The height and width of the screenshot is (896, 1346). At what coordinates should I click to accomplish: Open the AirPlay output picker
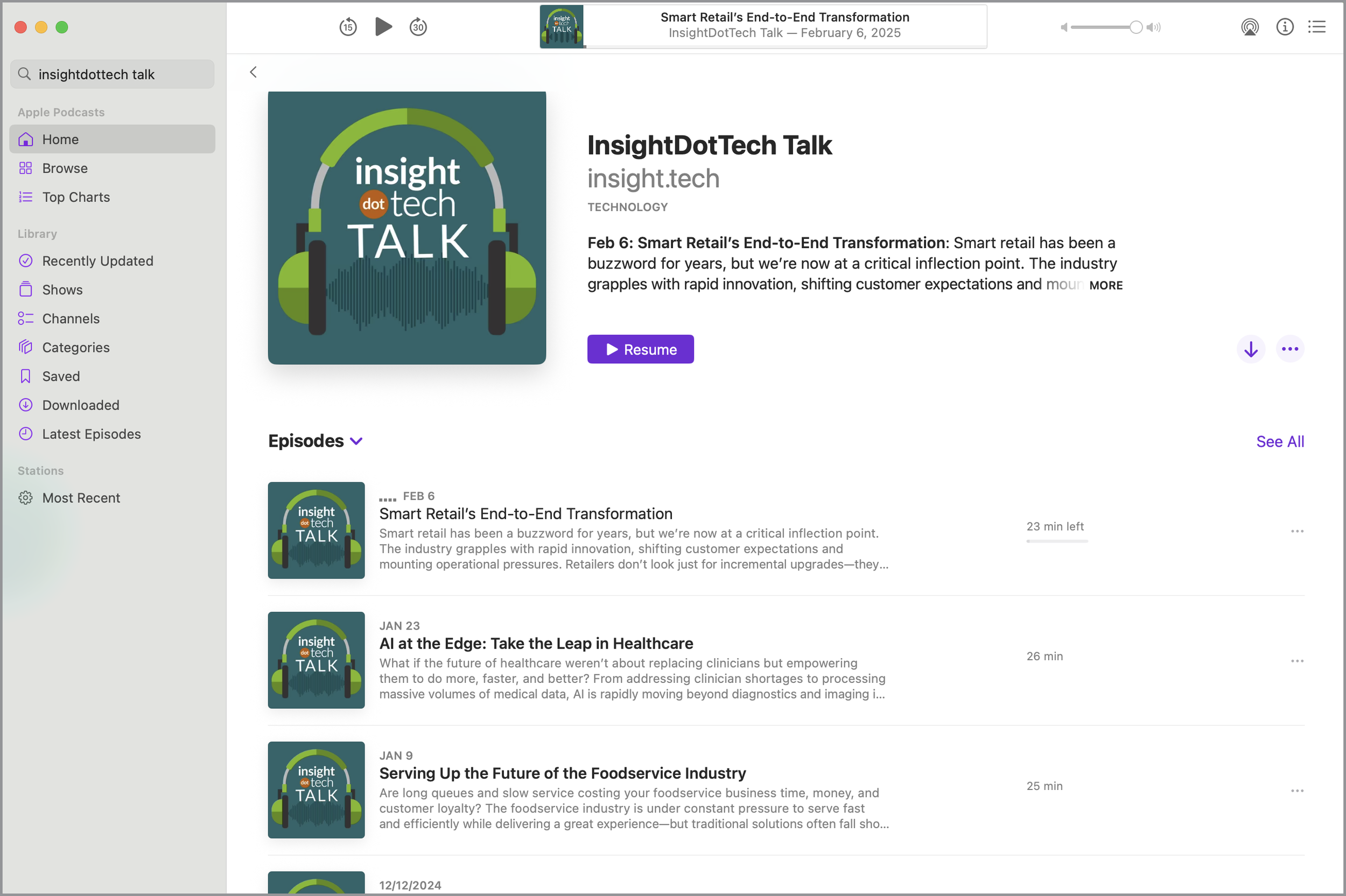[x=1250, y=27]
